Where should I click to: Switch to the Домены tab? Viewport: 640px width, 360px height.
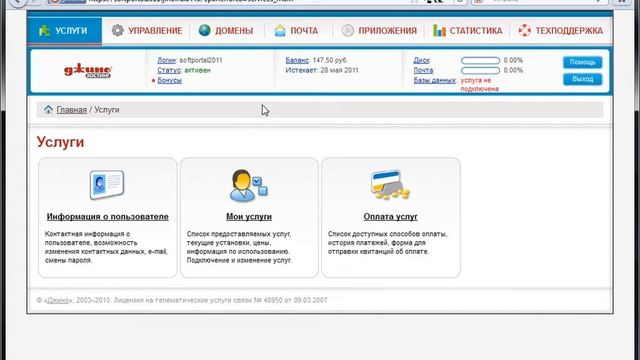226,31
